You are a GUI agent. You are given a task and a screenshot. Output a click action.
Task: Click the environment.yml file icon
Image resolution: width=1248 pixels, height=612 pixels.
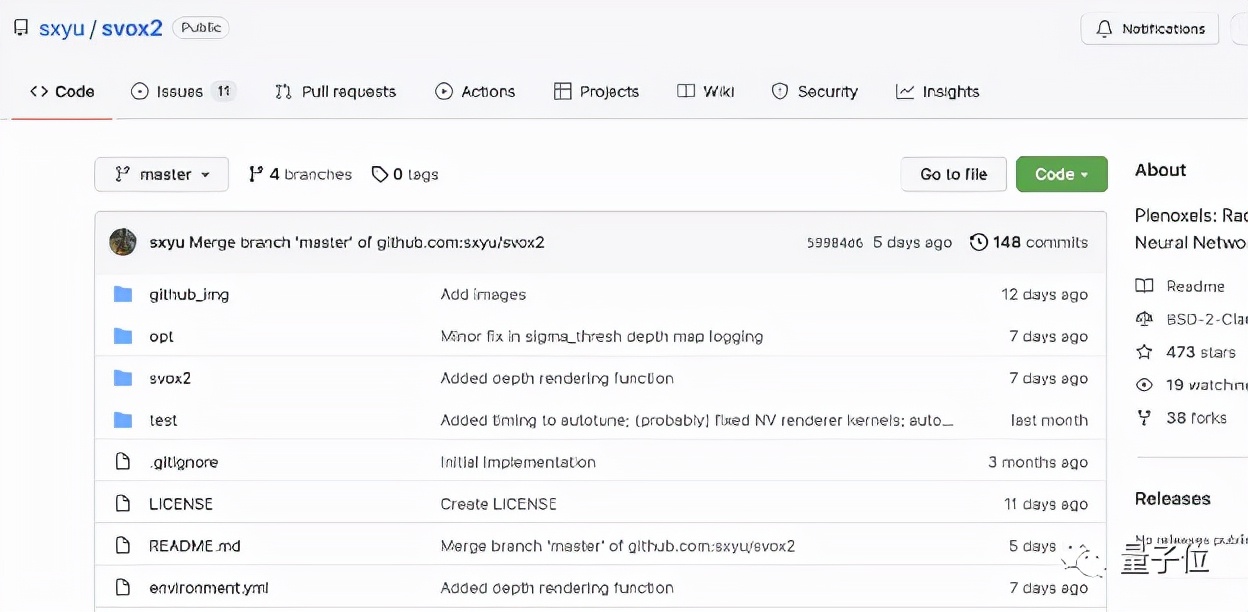click(x=123, y=588)
